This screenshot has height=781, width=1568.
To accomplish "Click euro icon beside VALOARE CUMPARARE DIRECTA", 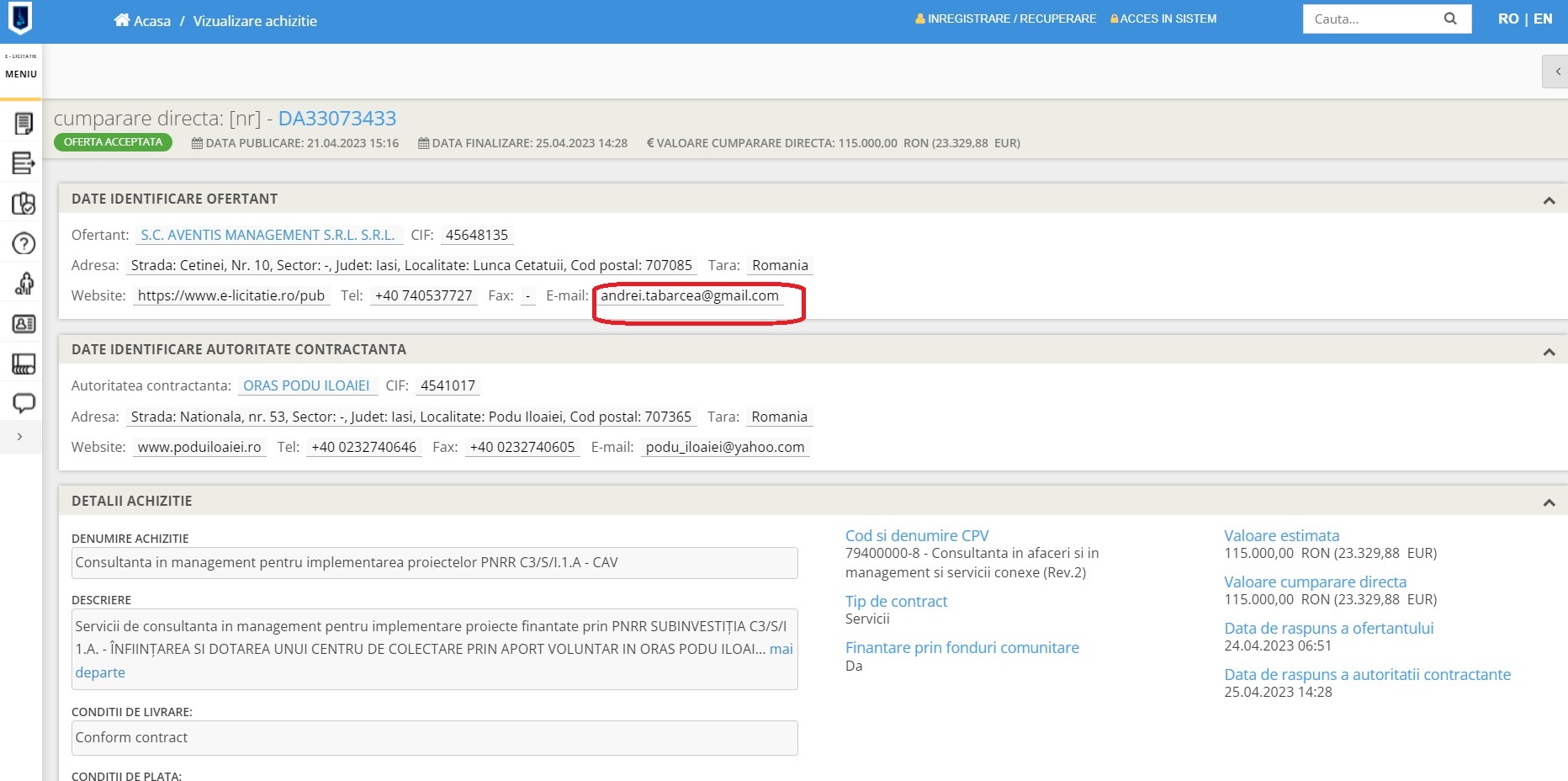I will (650, 143).
